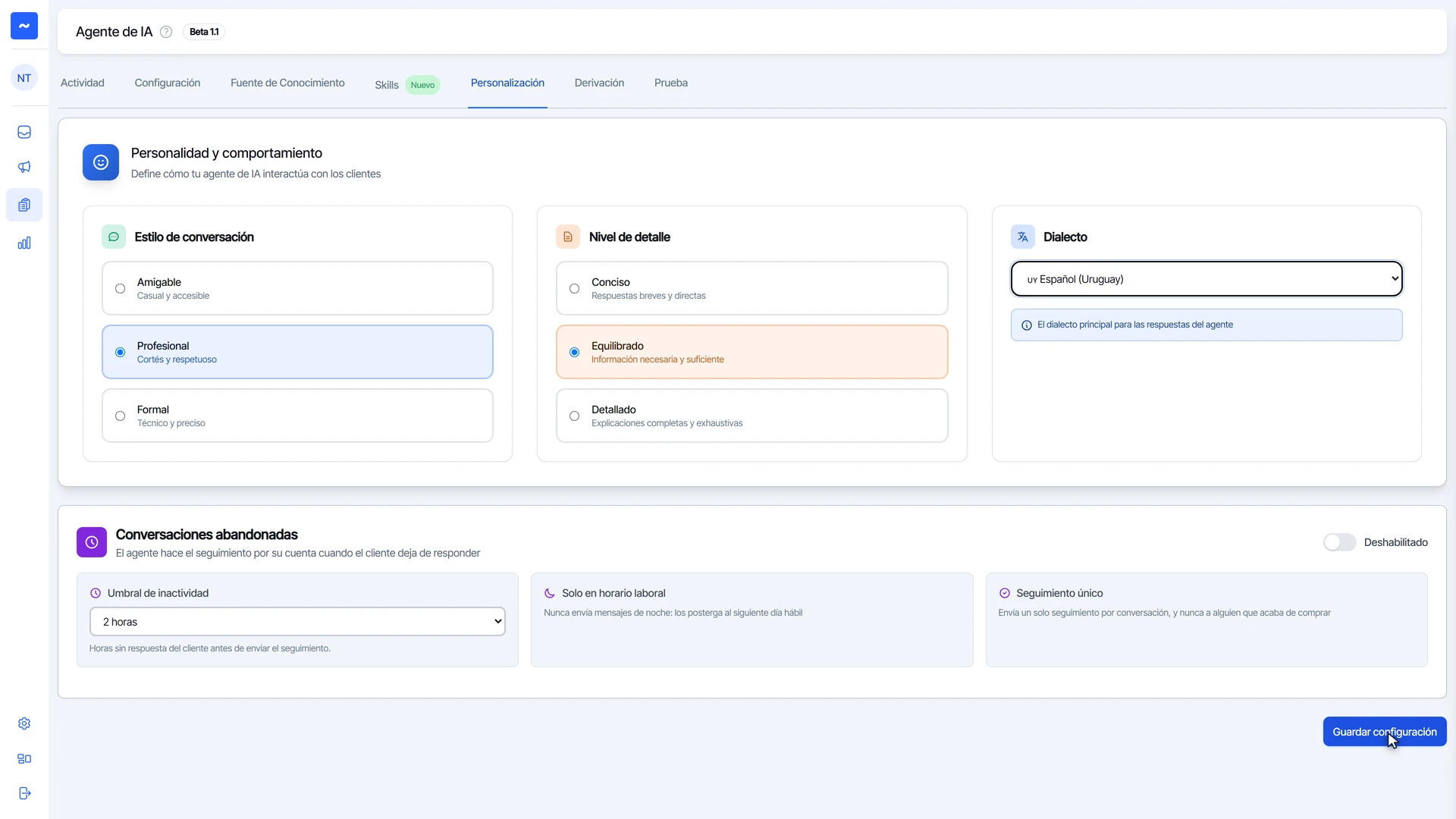Open the Umbral de inactividad dropdown
1456x819 pixels.
click(x=297, y=622)
